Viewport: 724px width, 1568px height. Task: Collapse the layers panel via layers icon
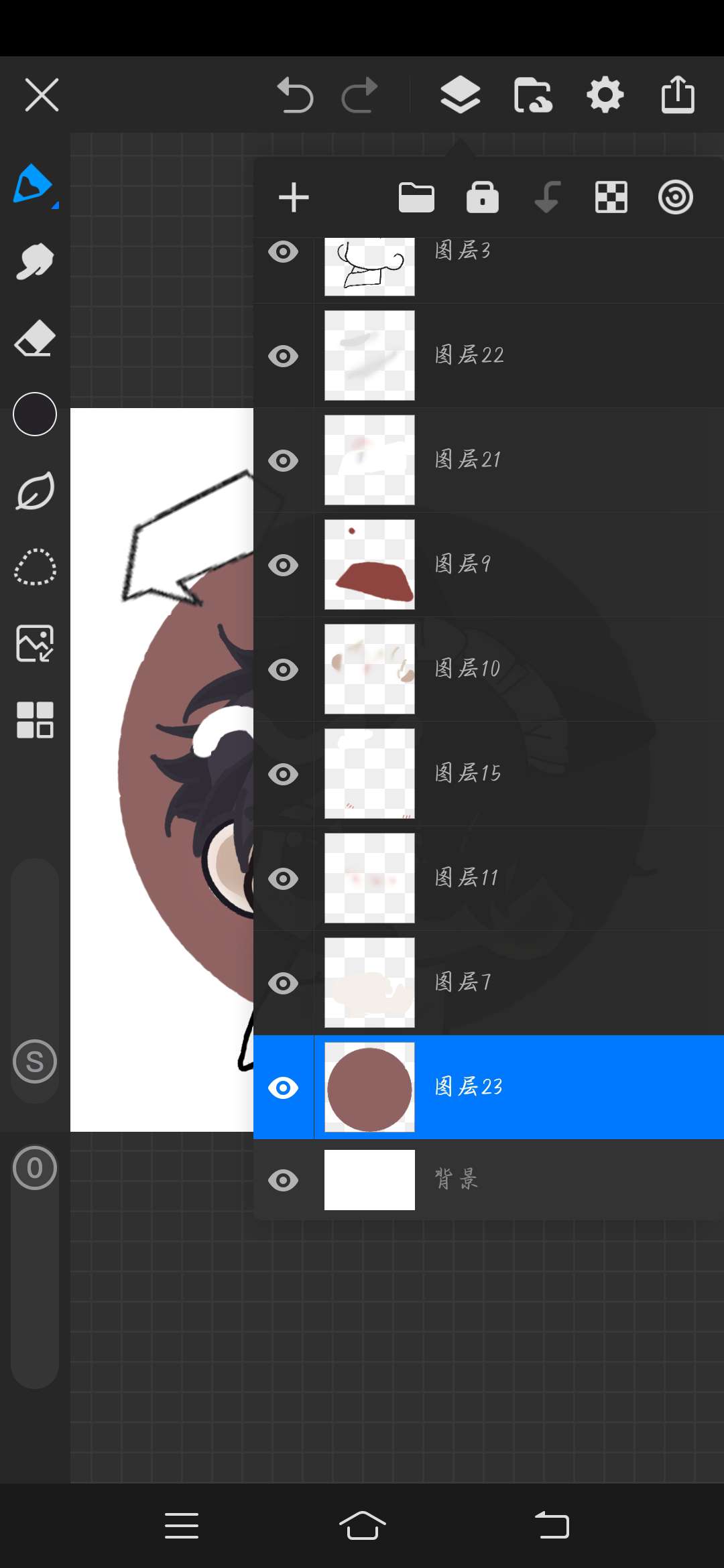pyautogui.click(x=461, y=95)
